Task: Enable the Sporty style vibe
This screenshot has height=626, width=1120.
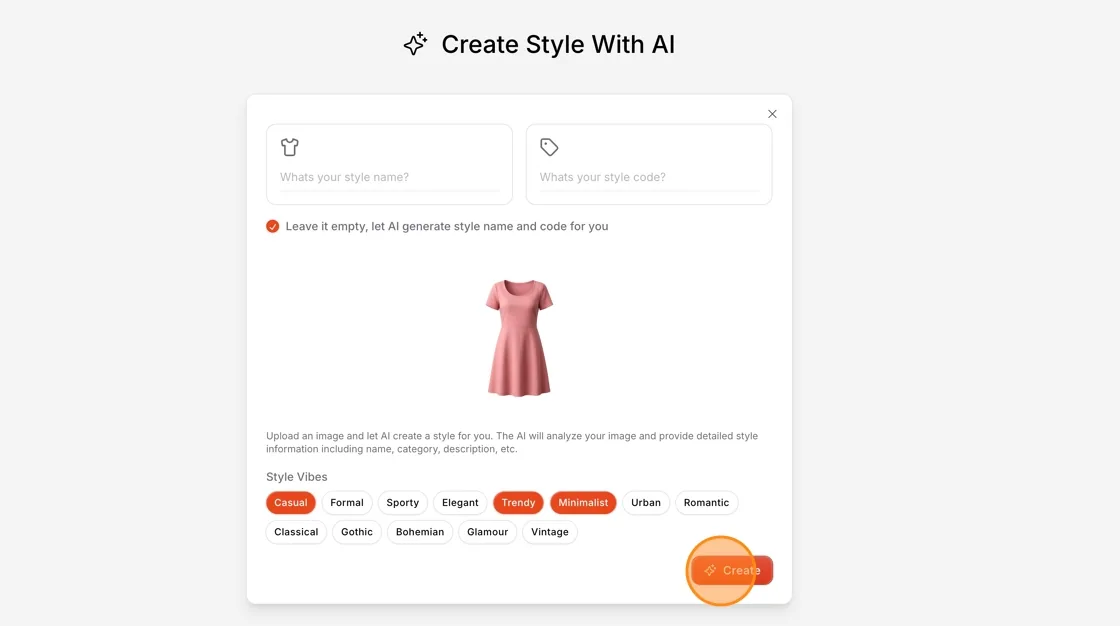Action: pyautogui.click(x=403, y=502)
